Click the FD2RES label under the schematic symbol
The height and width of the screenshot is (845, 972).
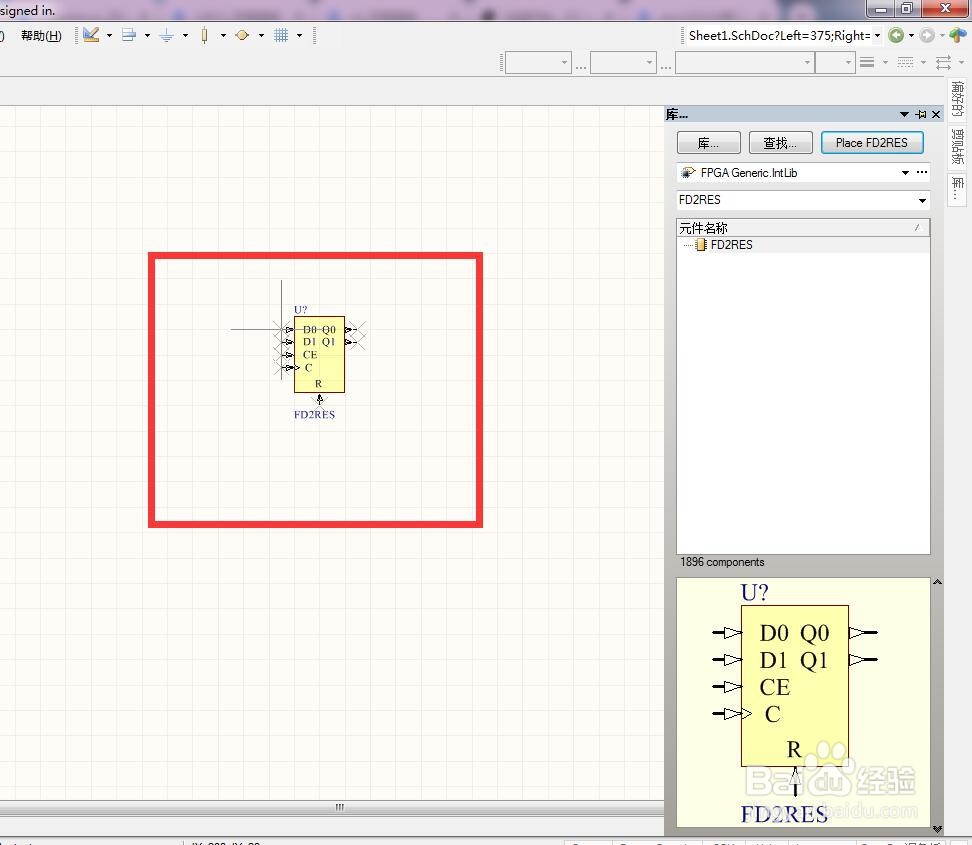(x=314, y=415)
